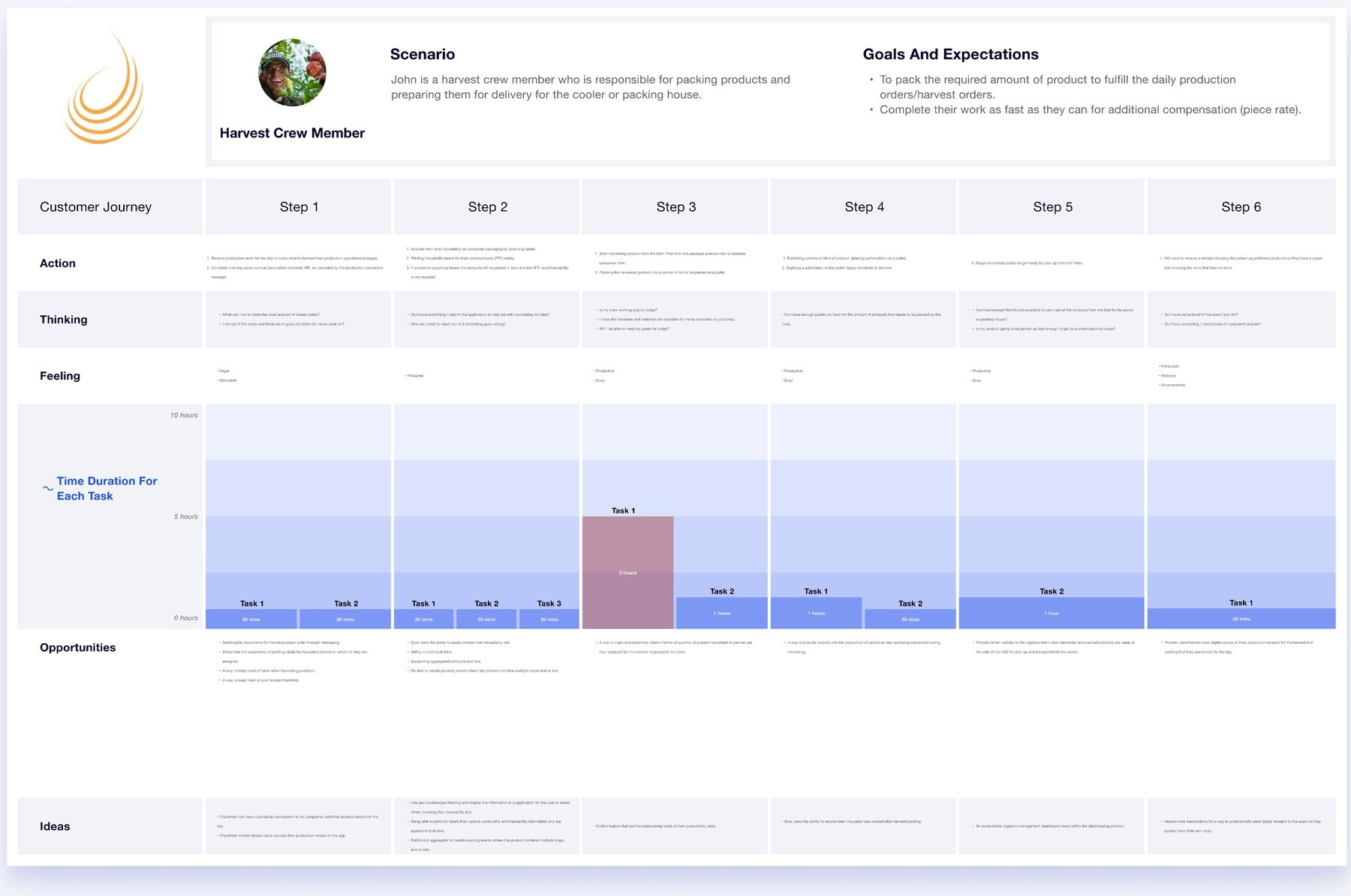Select the "Scenario" heading
The width and height of the screenshot is (1351, 896).
pos(423,54)
